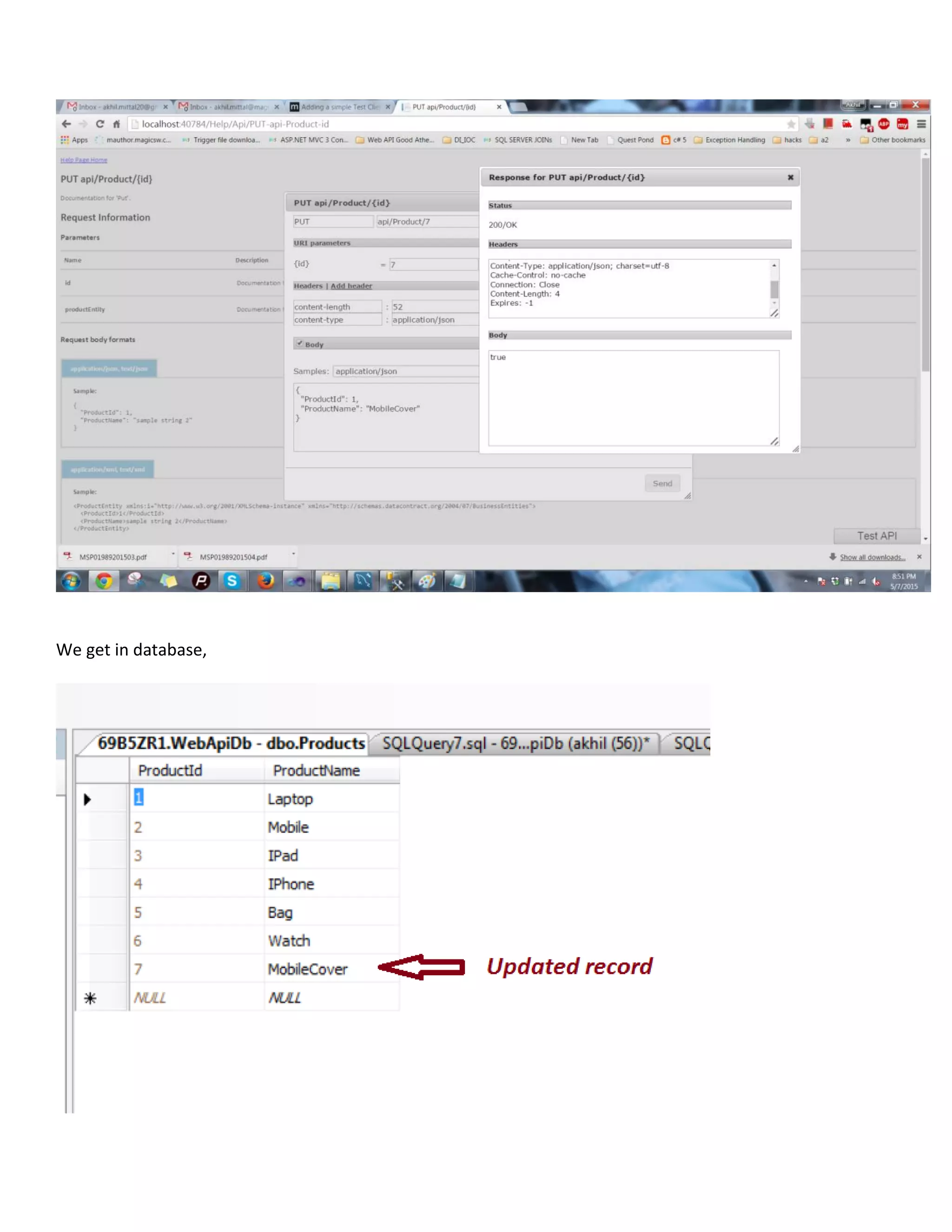Open the Exception Handling bookmark folder

click(729, 140)
